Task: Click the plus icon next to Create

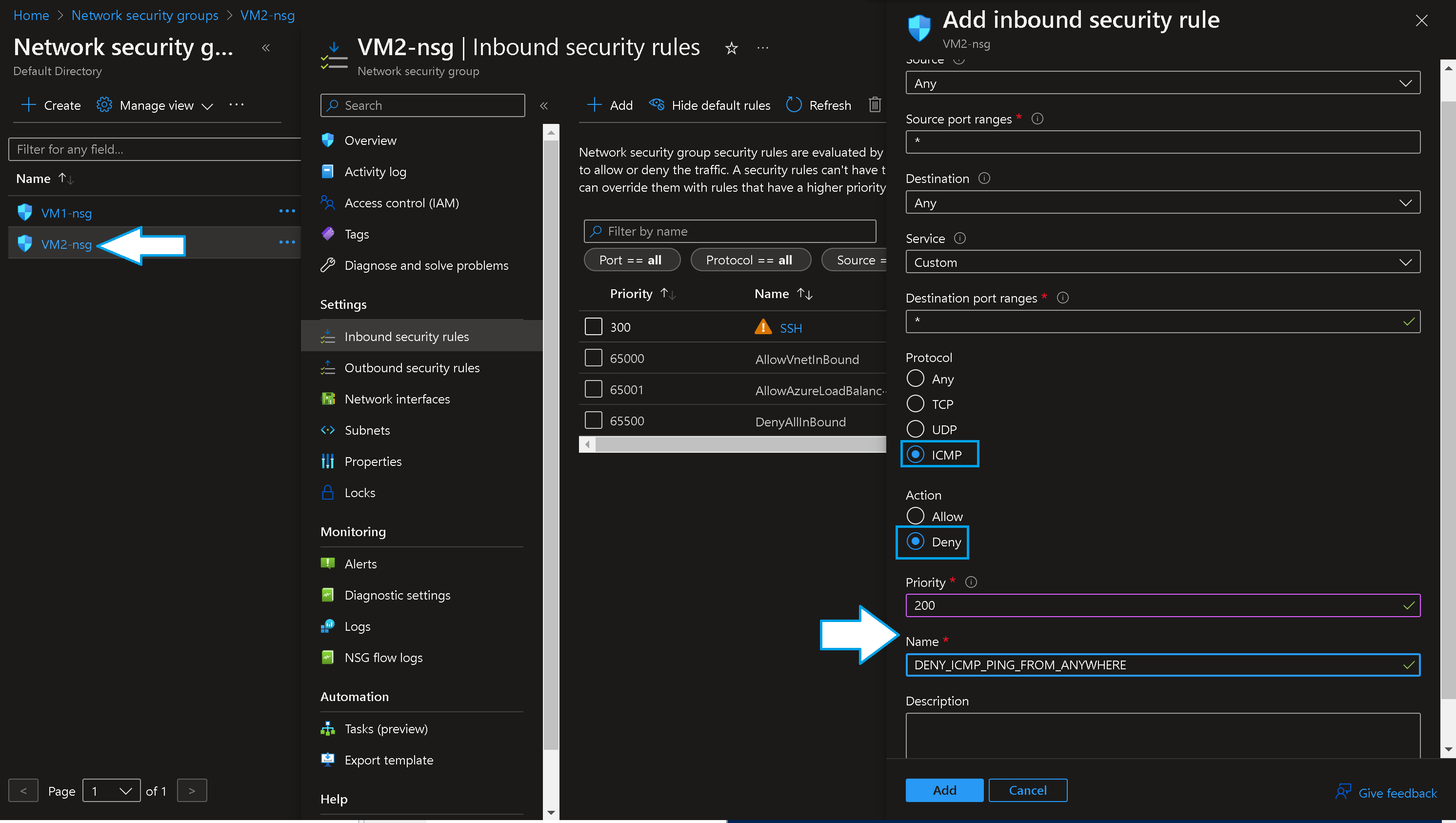Action: pos(28,105)
